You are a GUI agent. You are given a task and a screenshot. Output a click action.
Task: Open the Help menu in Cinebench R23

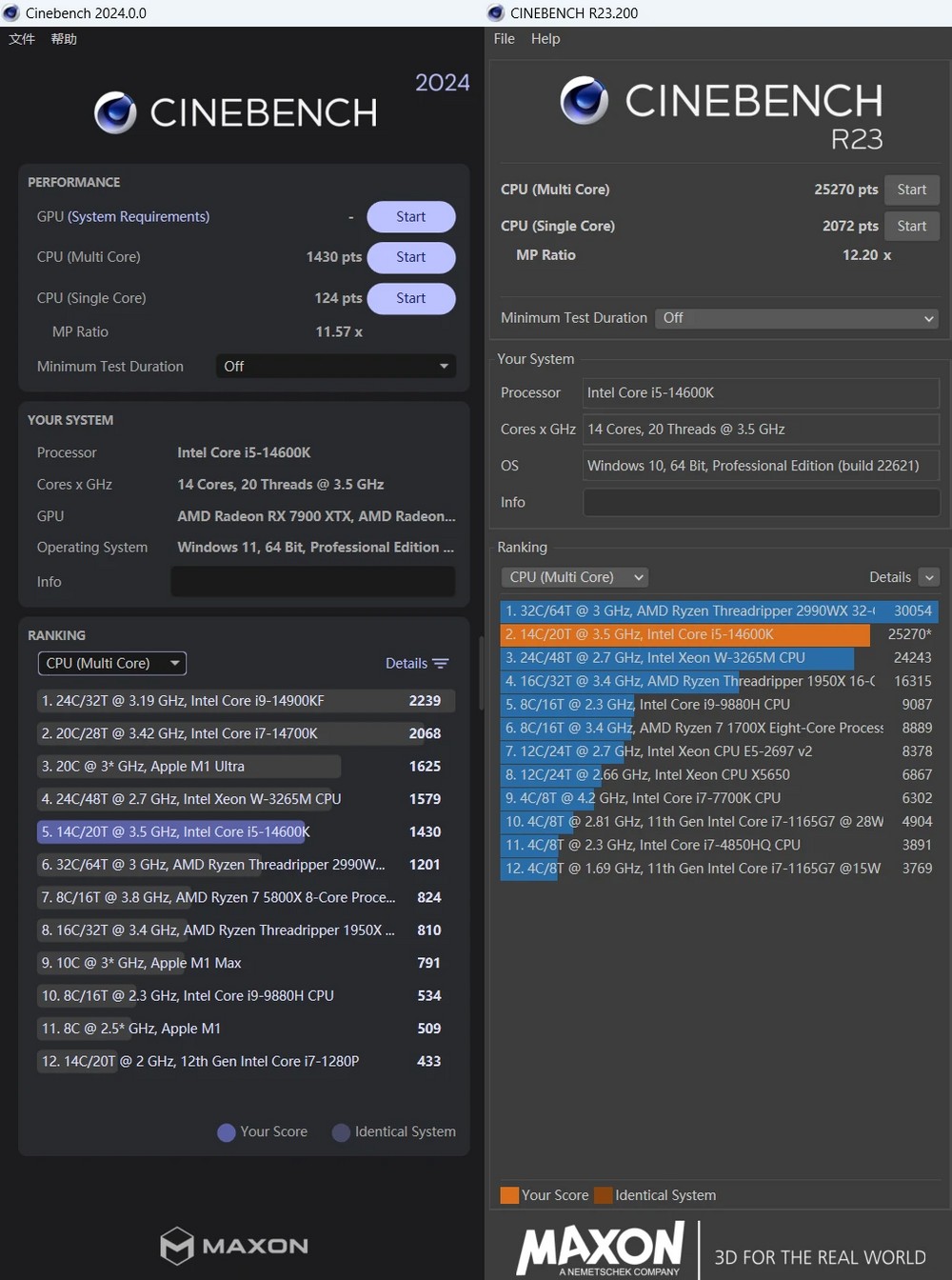(x=545, y=39)
